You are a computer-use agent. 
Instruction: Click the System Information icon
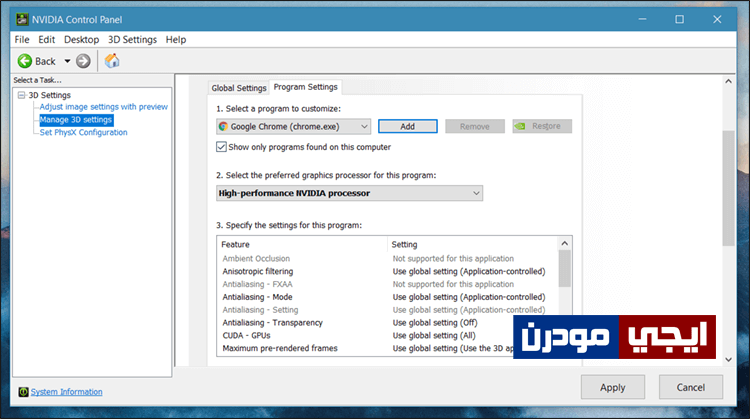23,392
